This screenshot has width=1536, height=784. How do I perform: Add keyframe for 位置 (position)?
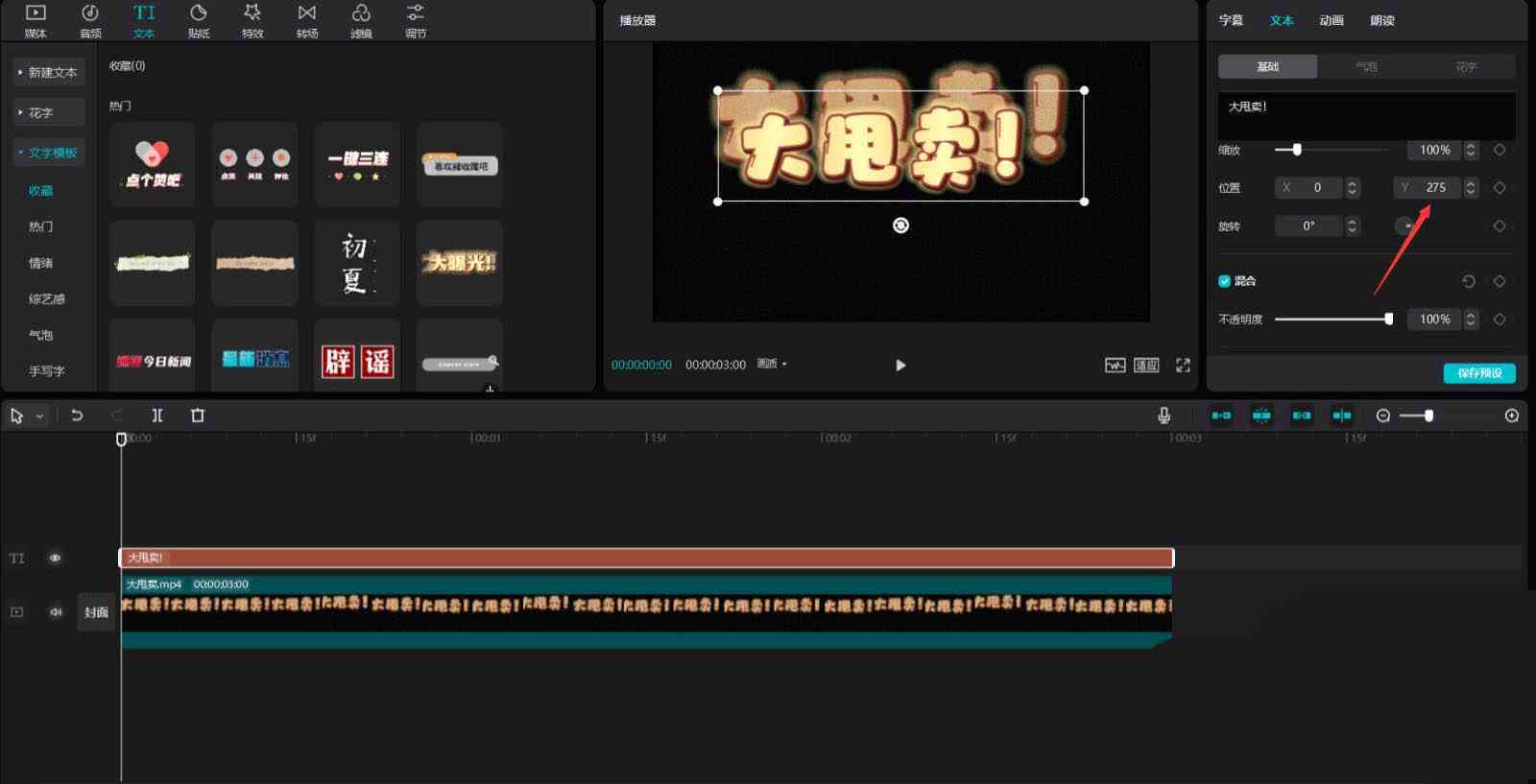1500,188
